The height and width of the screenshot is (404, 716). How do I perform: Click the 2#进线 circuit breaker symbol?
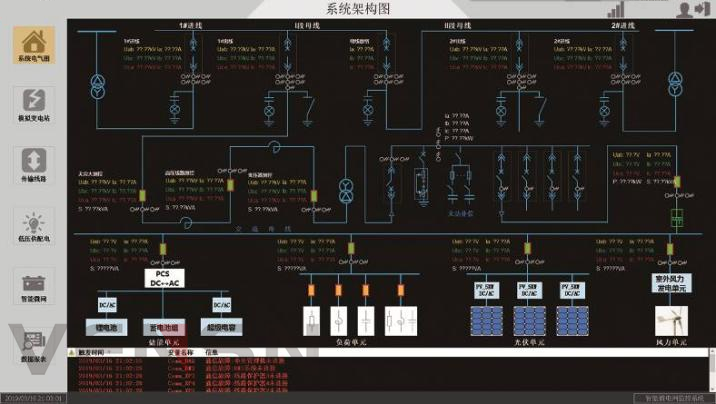(x=623, y=54)
